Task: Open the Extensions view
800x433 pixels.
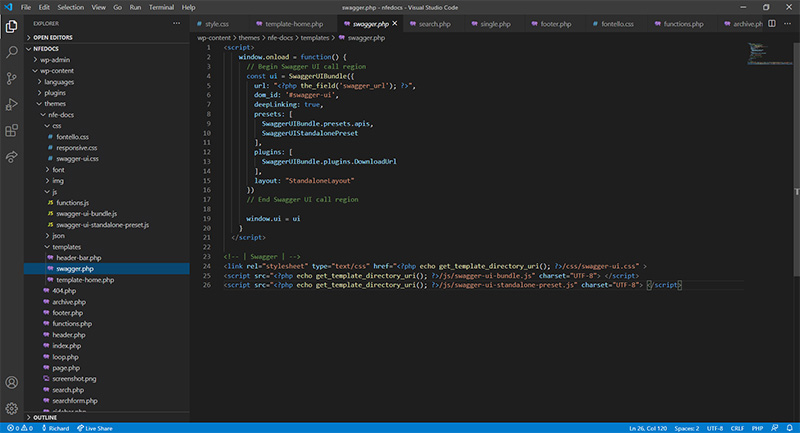Action: pos(11,130)
